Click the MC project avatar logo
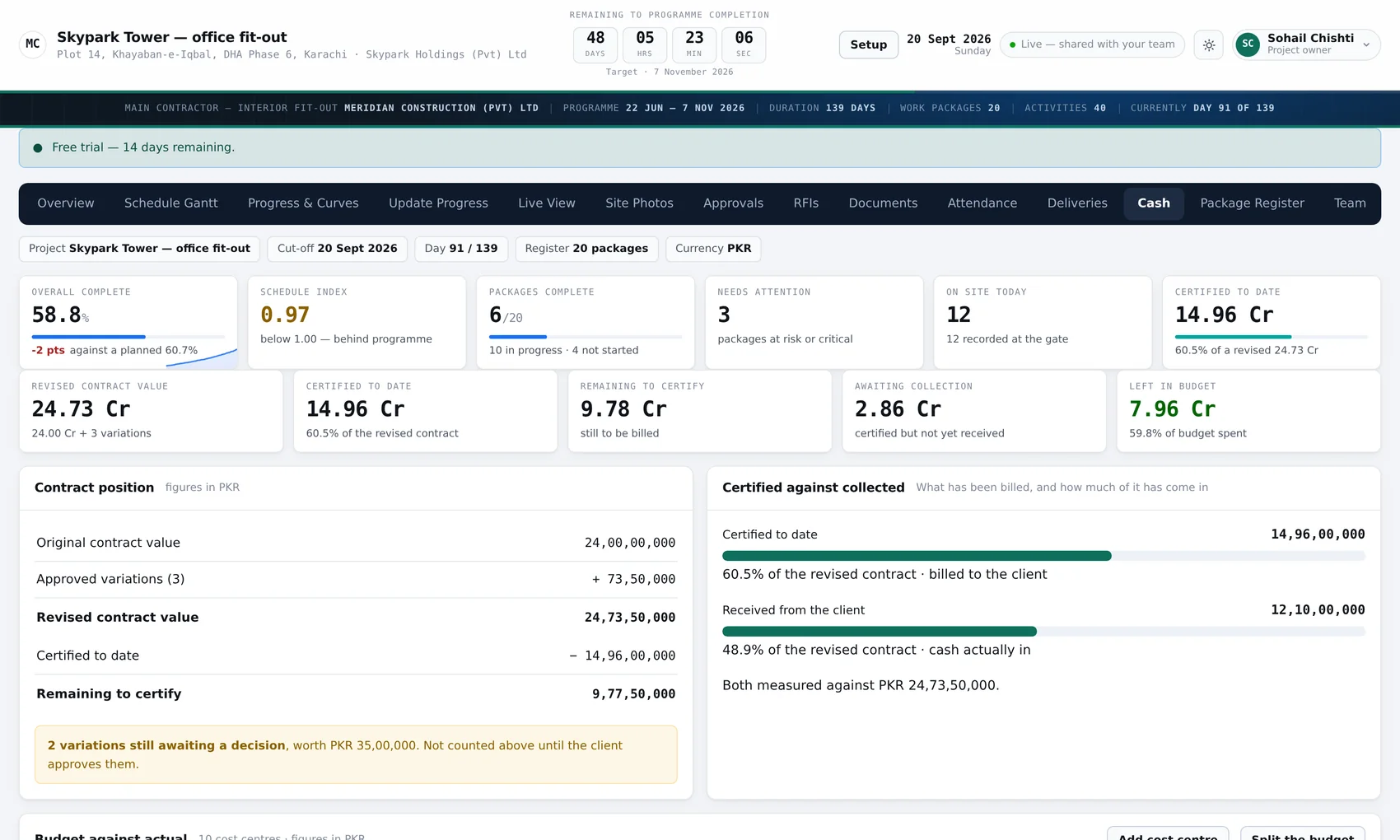Viewport: 1400px width, 840px height. coord(33,44)
